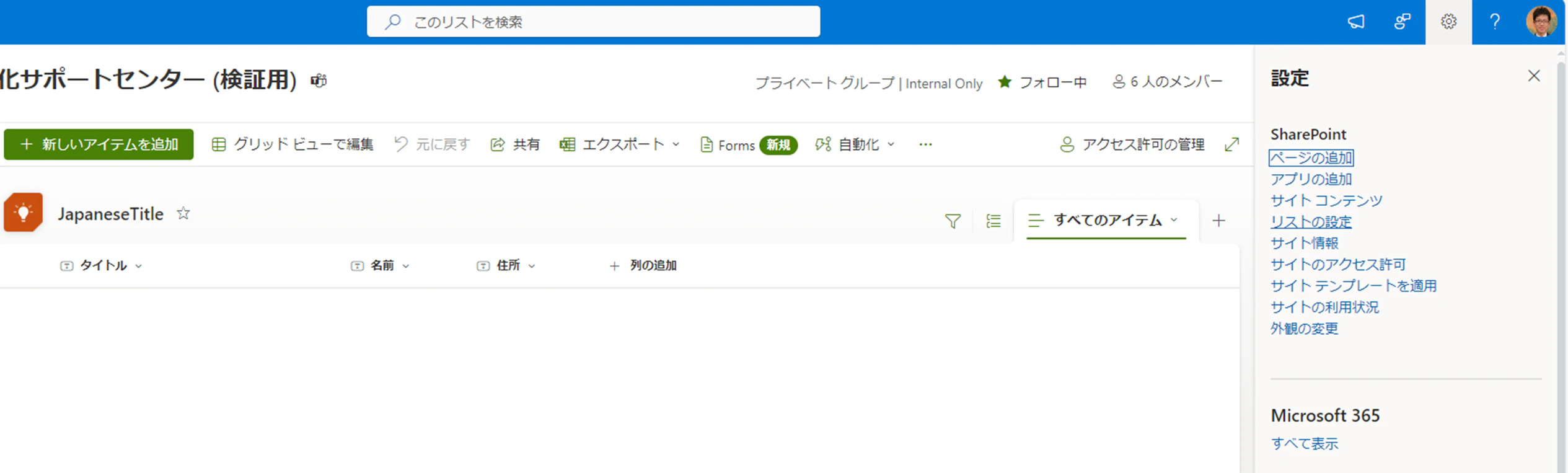
Task: Open the サイトの利用状況 link
Action: (x=1324, y=307)
